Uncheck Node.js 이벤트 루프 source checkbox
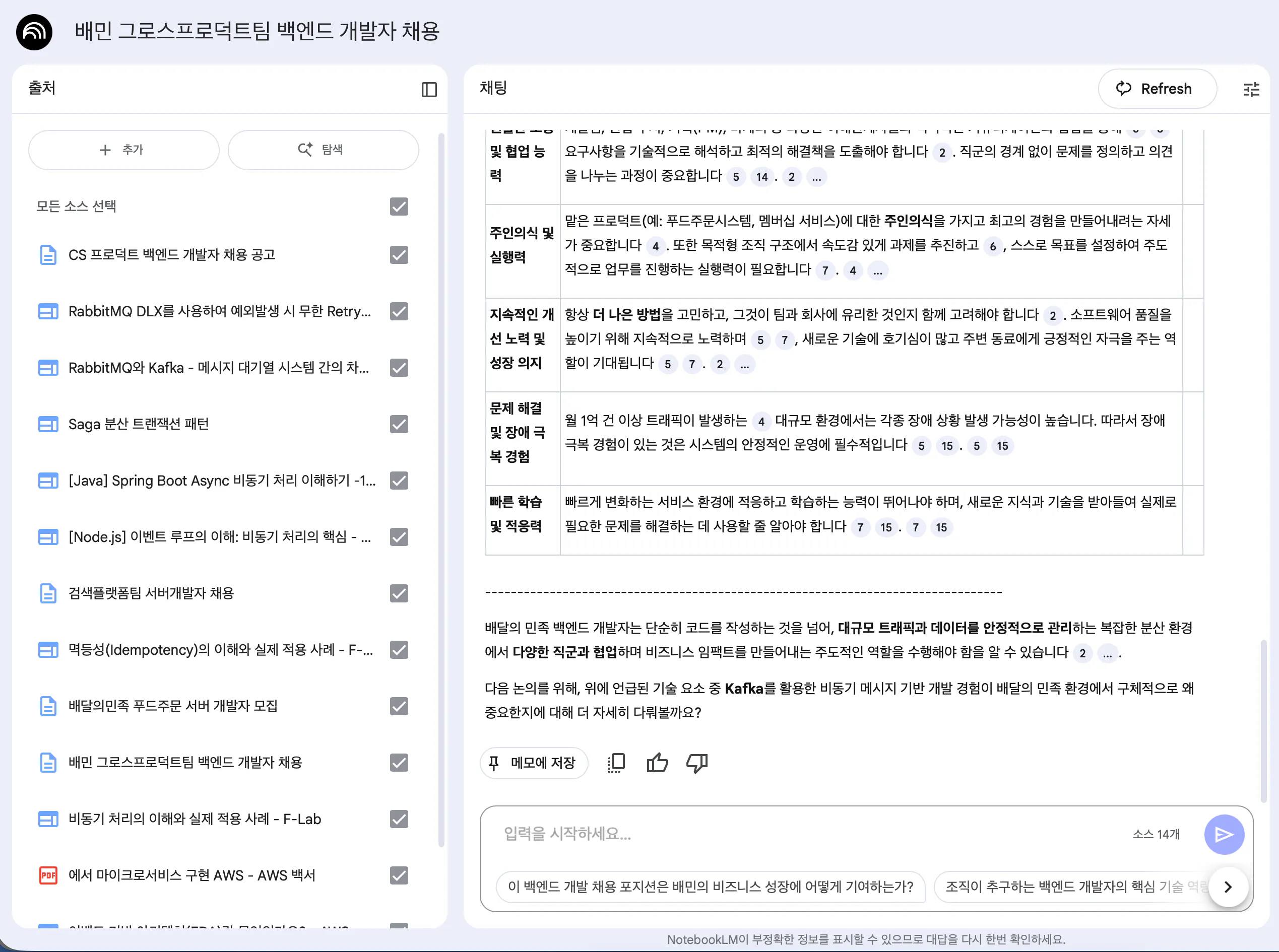The height and width of the screenshot is (952, 1279). coord(399,537)
